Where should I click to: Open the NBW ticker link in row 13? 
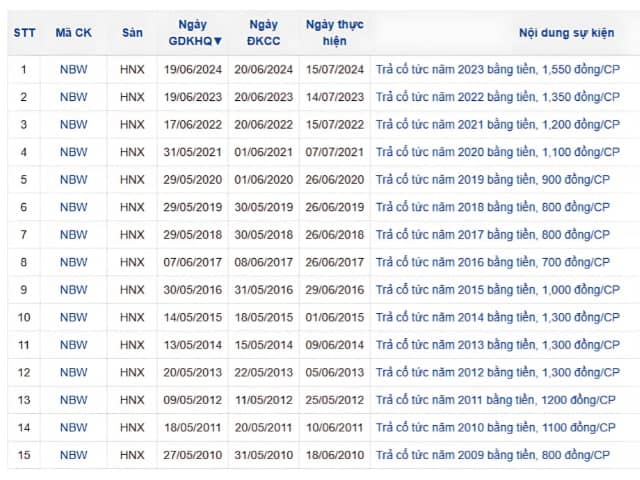[x=73, y=400]
